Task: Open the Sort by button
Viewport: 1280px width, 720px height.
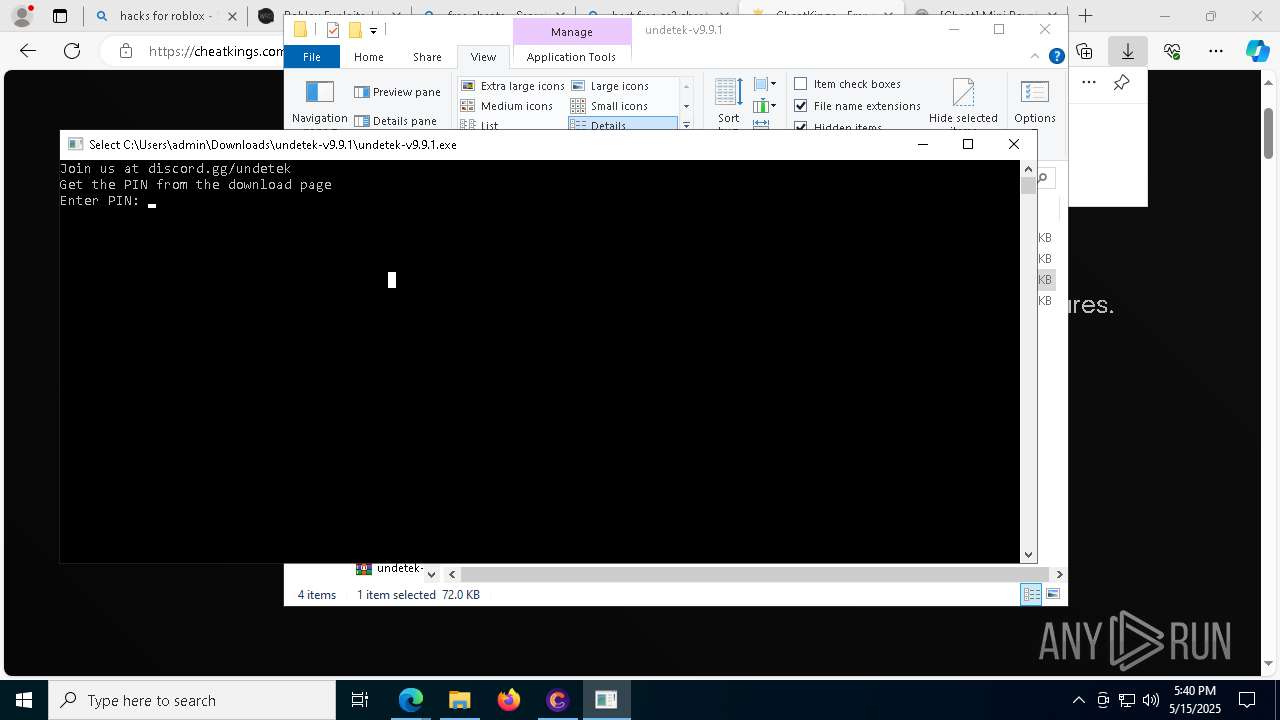Action: (728, 103)
